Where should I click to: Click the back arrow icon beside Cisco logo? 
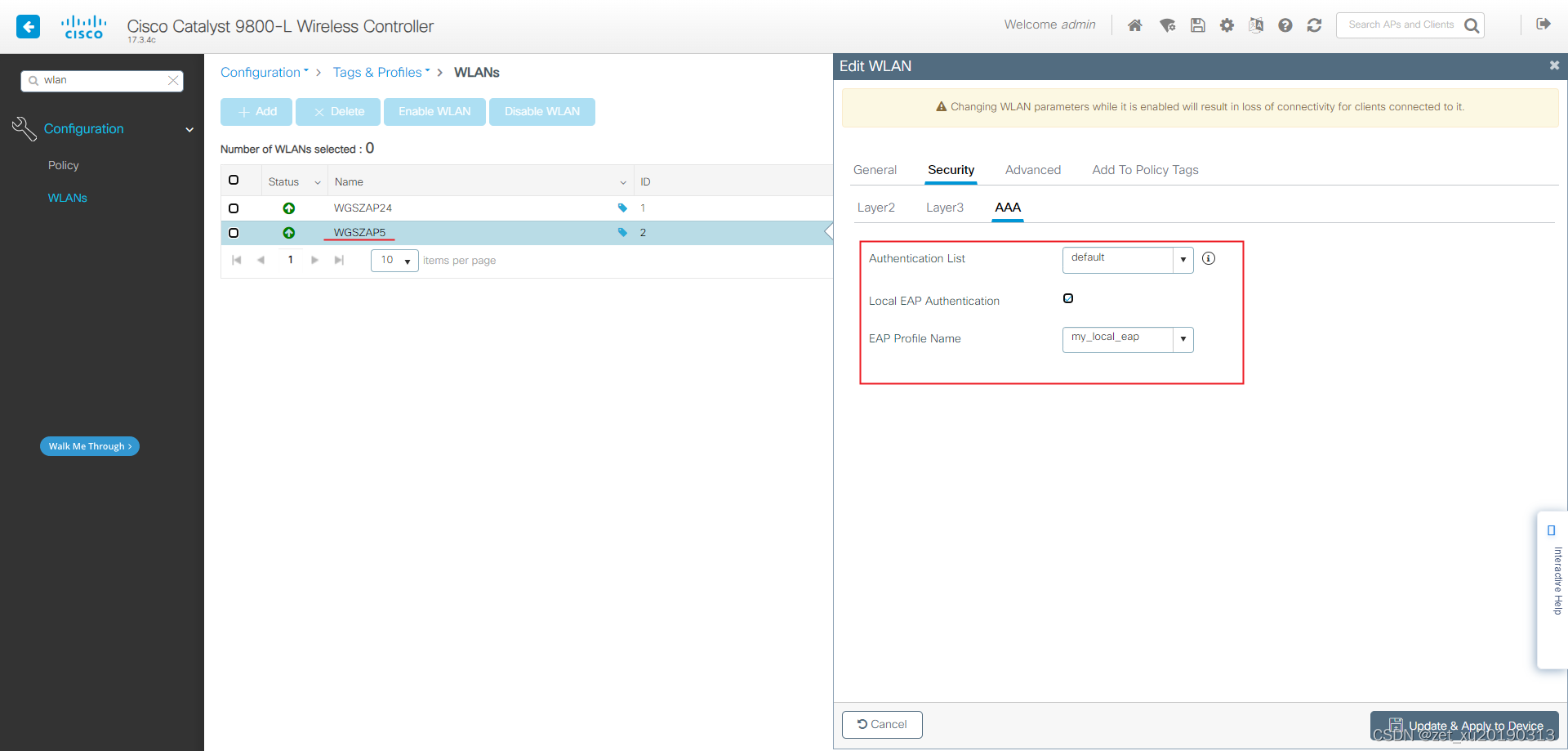(x=28, y=26)
